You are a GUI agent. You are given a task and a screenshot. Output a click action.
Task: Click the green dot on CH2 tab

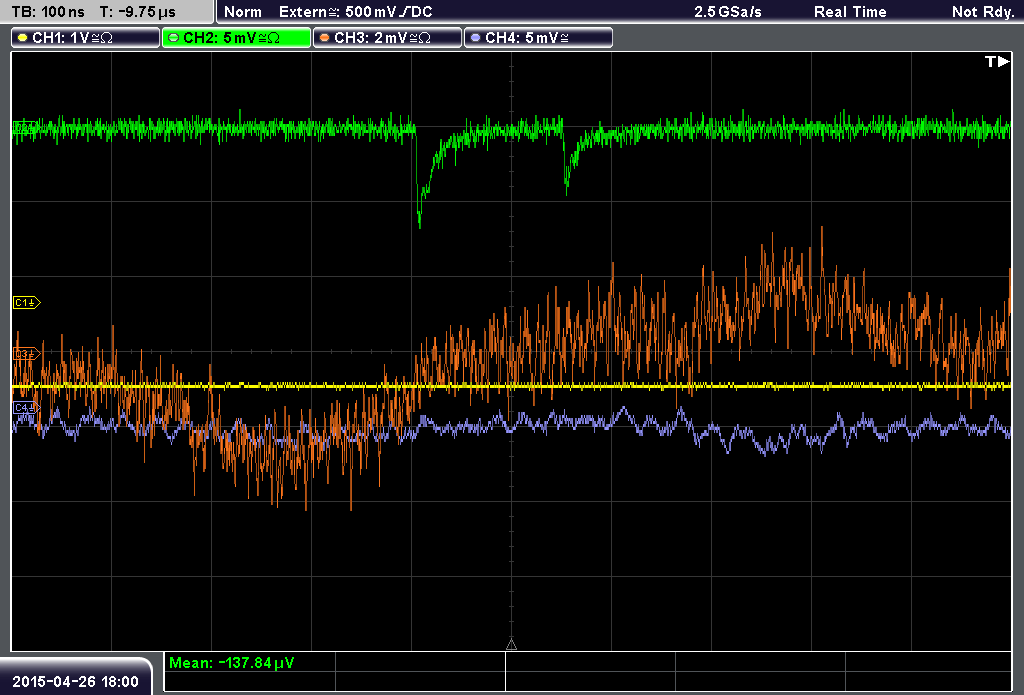174,38
